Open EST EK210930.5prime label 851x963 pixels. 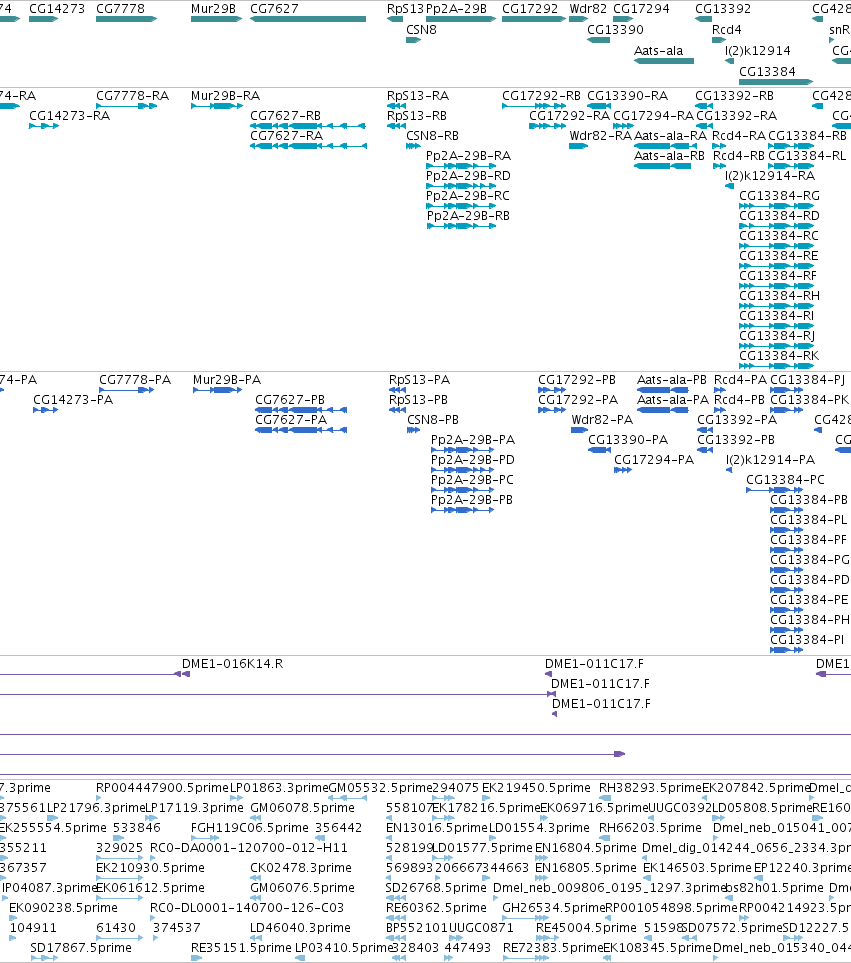[x=150, y=867]
